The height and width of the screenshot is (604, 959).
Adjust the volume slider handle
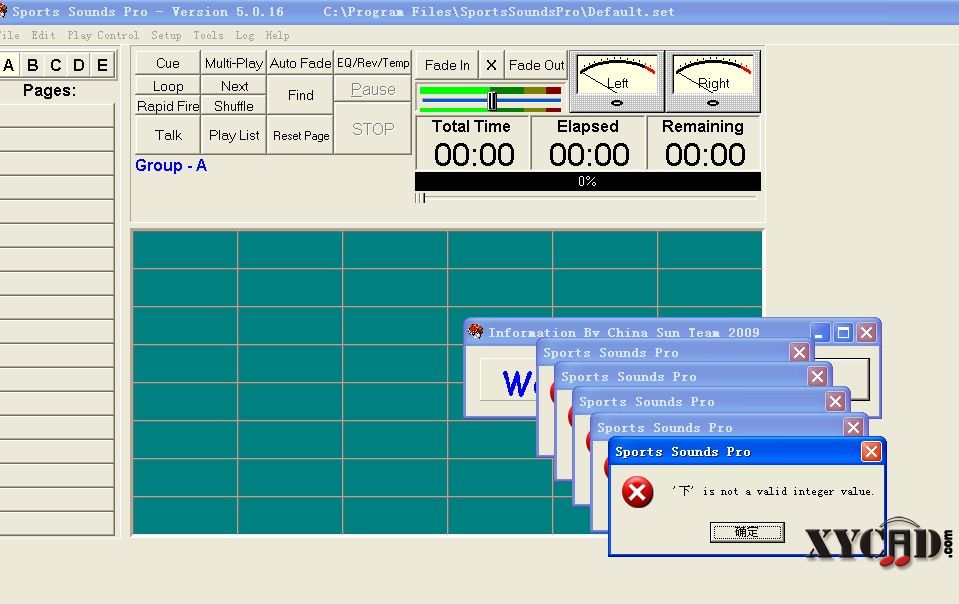[x=492, y=100]
